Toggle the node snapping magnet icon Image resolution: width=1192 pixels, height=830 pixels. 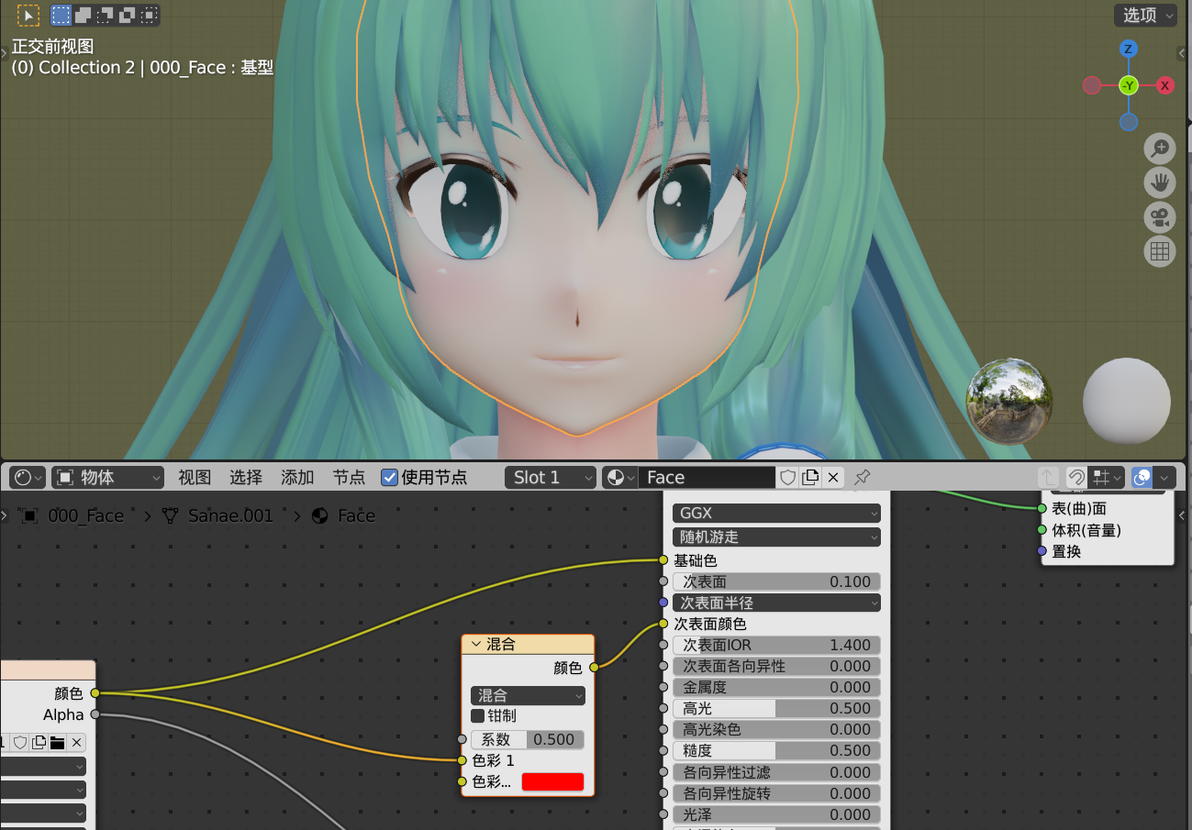tap(1076, 477)
